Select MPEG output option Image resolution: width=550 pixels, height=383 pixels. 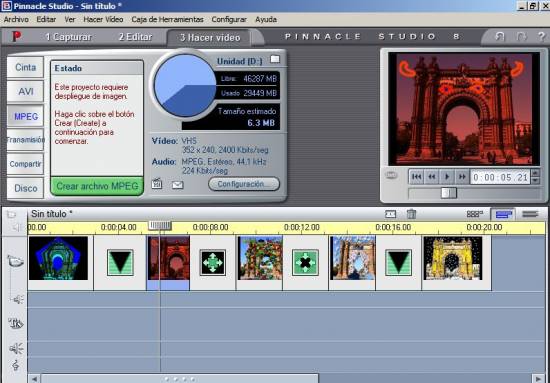click(x=25, y=116)
